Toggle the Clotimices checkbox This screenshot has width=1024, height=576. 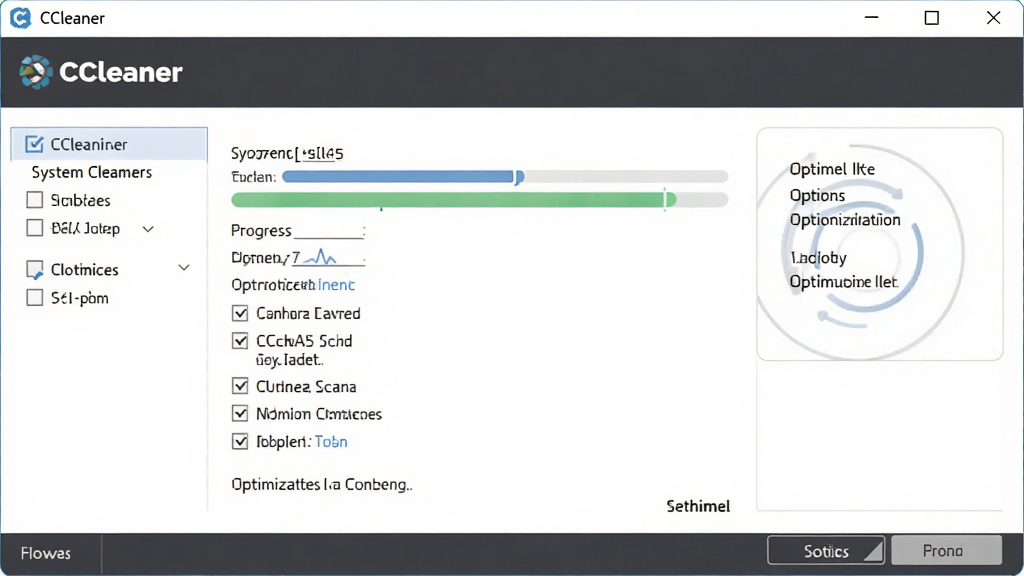35,270
